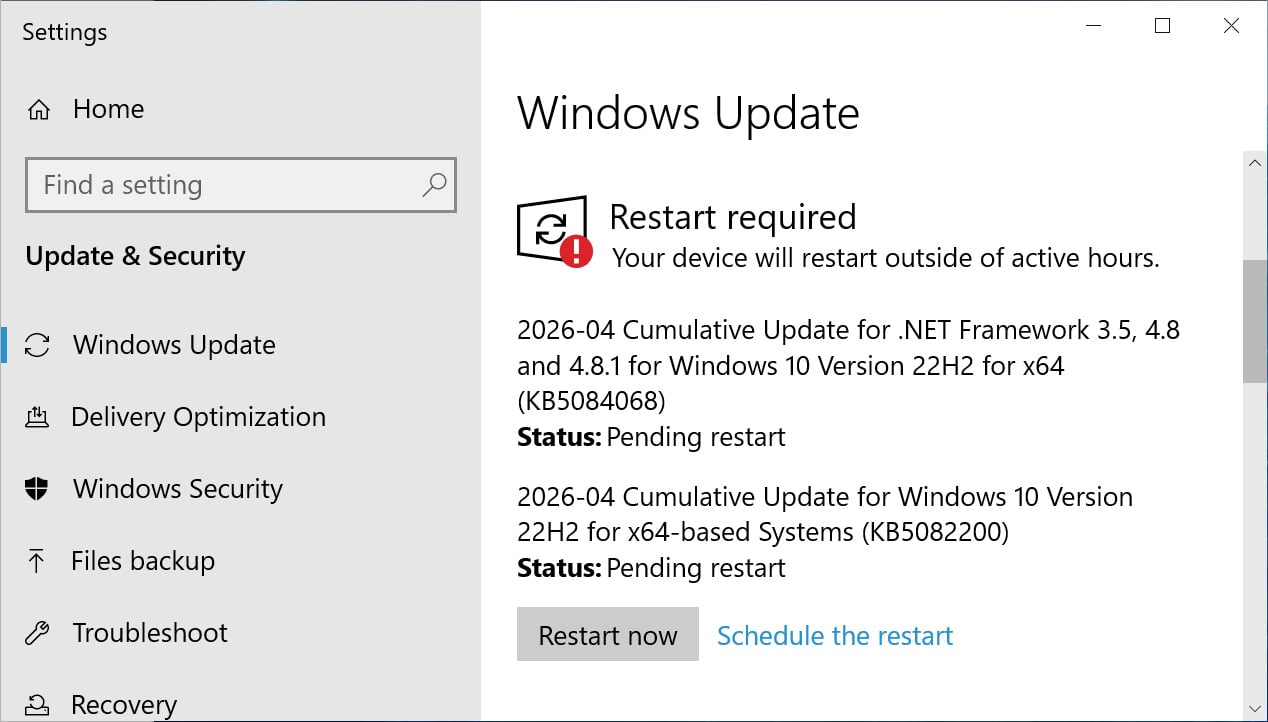Screen dimensions: 1268x722
Task: Click the Delivery Optimization download icon
Action: click(x=37, y=416)
